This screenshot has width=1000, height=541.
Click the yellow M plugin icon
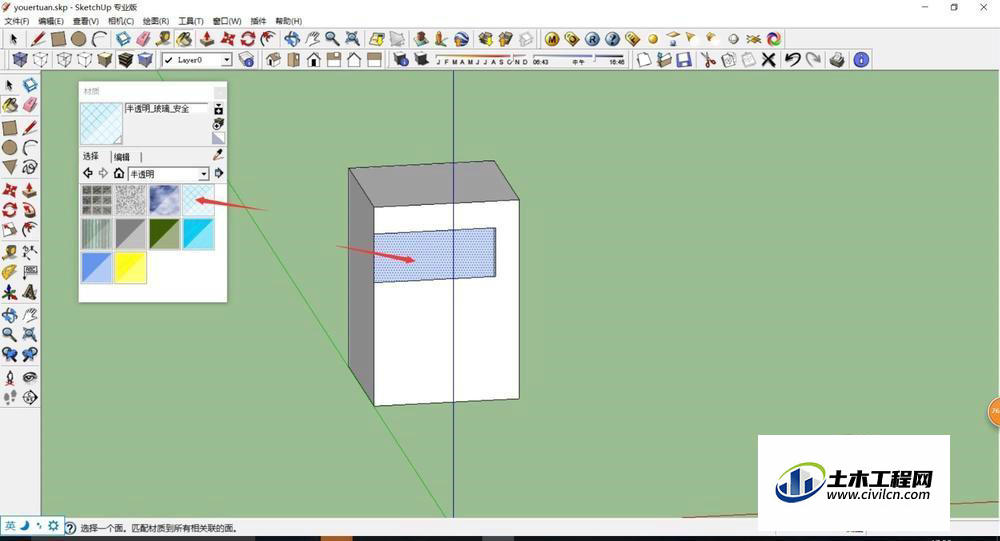point(552,39)
